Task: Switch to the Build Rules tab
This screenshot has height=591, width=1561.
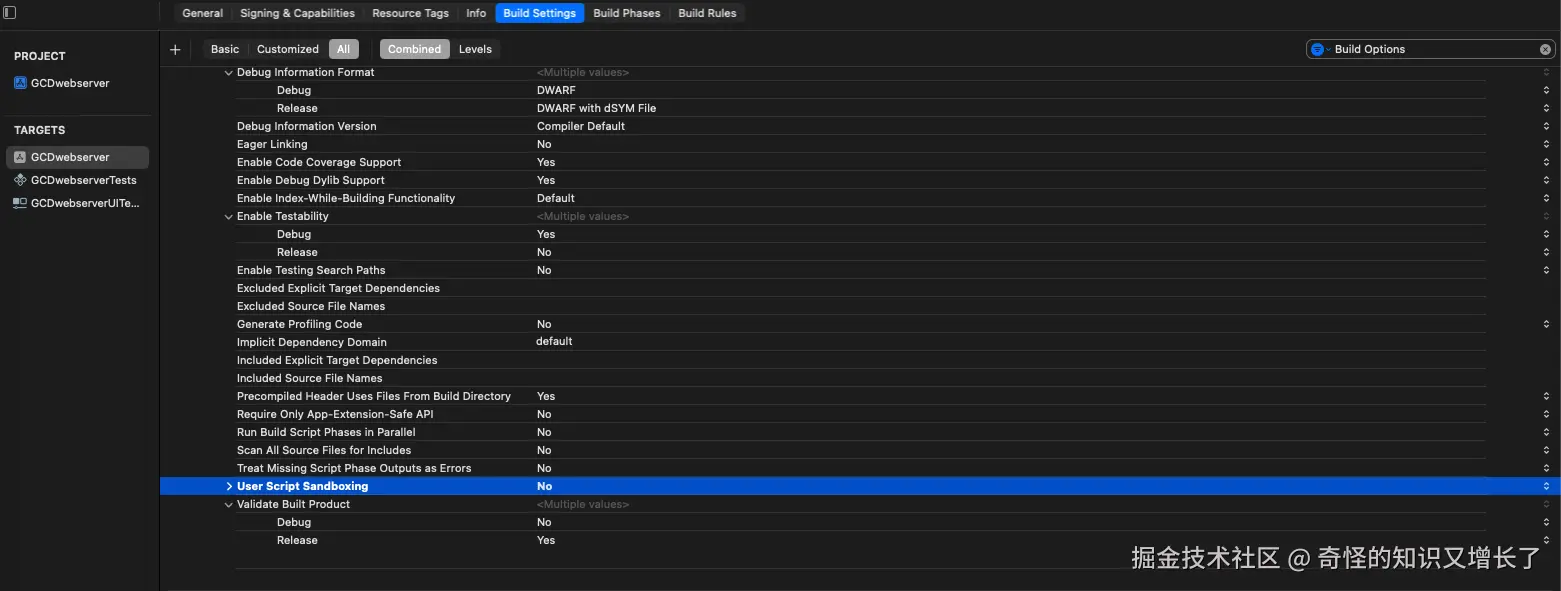Action: (707, 13)
